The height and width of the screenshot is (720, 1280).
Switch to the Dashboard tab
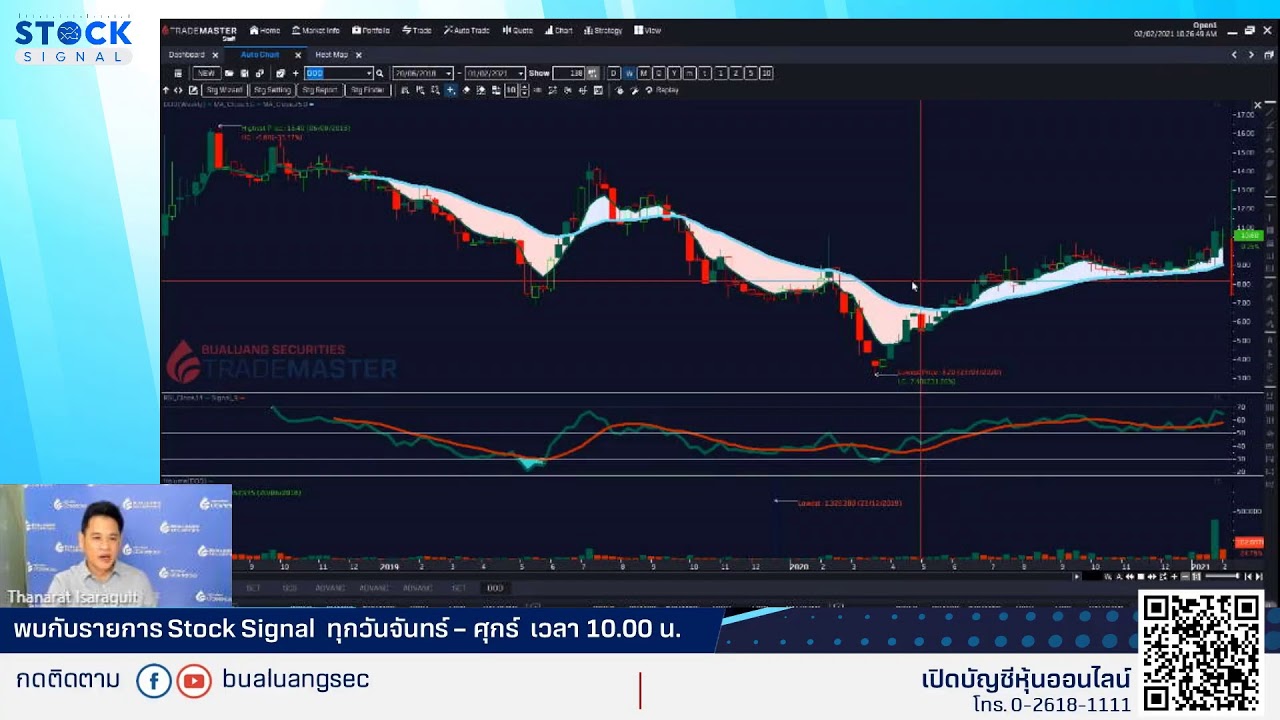click(x=187, y=55)
